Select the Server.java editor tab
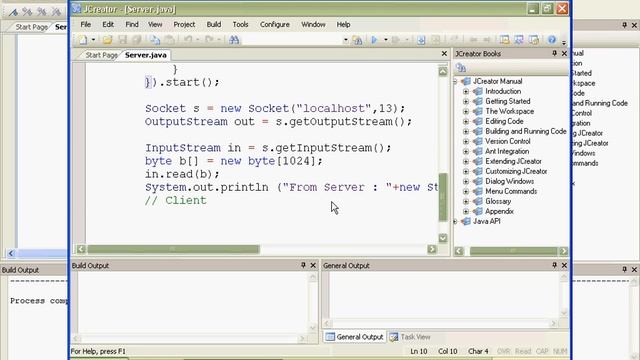The width and height of the screenshot is (640, 360). (146, 55)
